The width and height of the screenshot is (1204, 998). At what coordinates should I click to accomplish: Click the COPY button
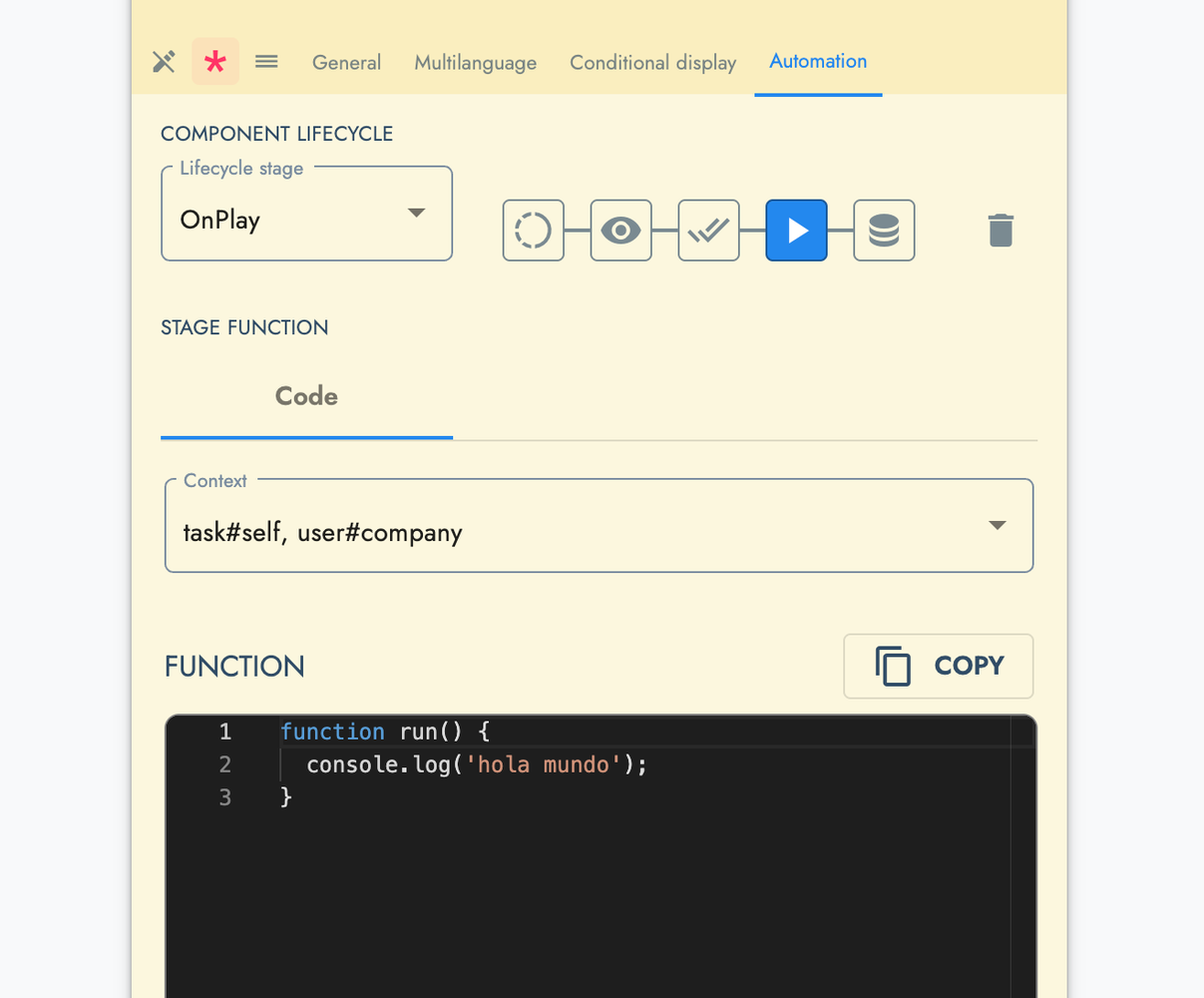(x=938, y=666)
